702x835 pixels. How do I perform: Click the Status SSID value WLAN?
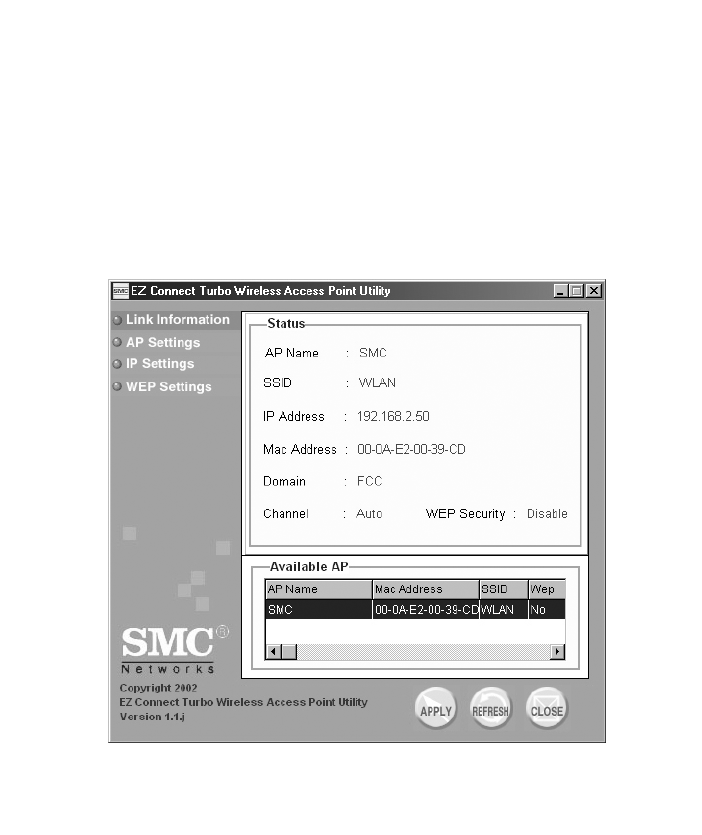(377, 383)
